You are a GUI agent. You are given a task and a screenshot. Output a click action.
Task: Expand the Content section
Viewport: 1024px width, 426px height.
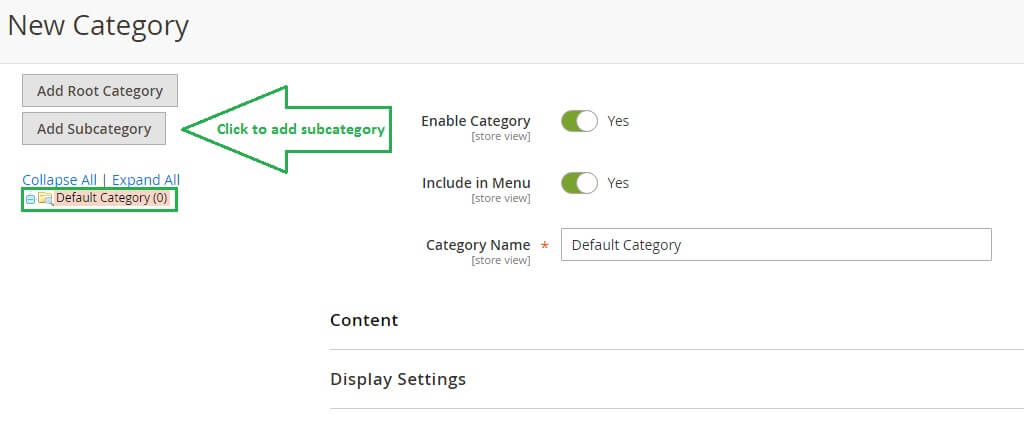point(364,320)
